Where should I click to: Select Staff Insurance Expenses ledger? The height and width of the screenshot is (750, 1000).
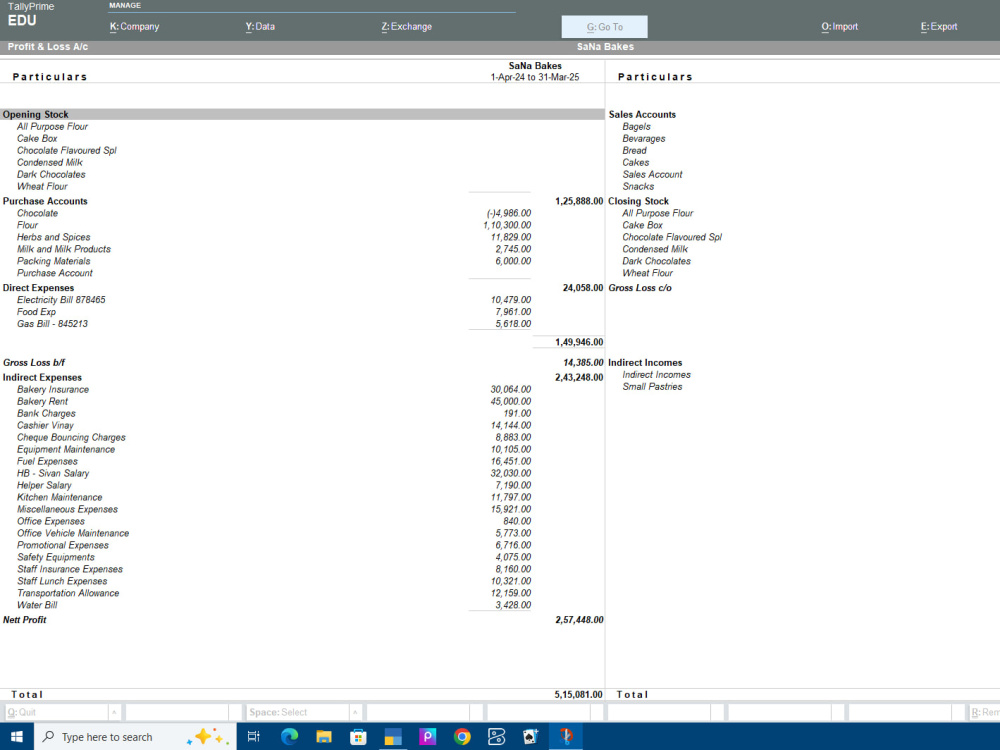coord(70,569)
